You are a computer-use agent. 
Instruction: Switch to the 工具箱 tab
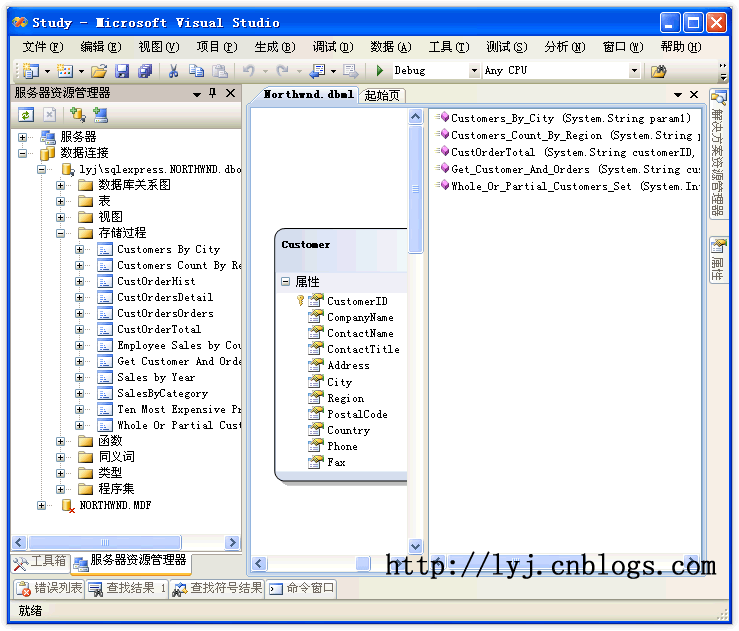[x=41, y=561]
